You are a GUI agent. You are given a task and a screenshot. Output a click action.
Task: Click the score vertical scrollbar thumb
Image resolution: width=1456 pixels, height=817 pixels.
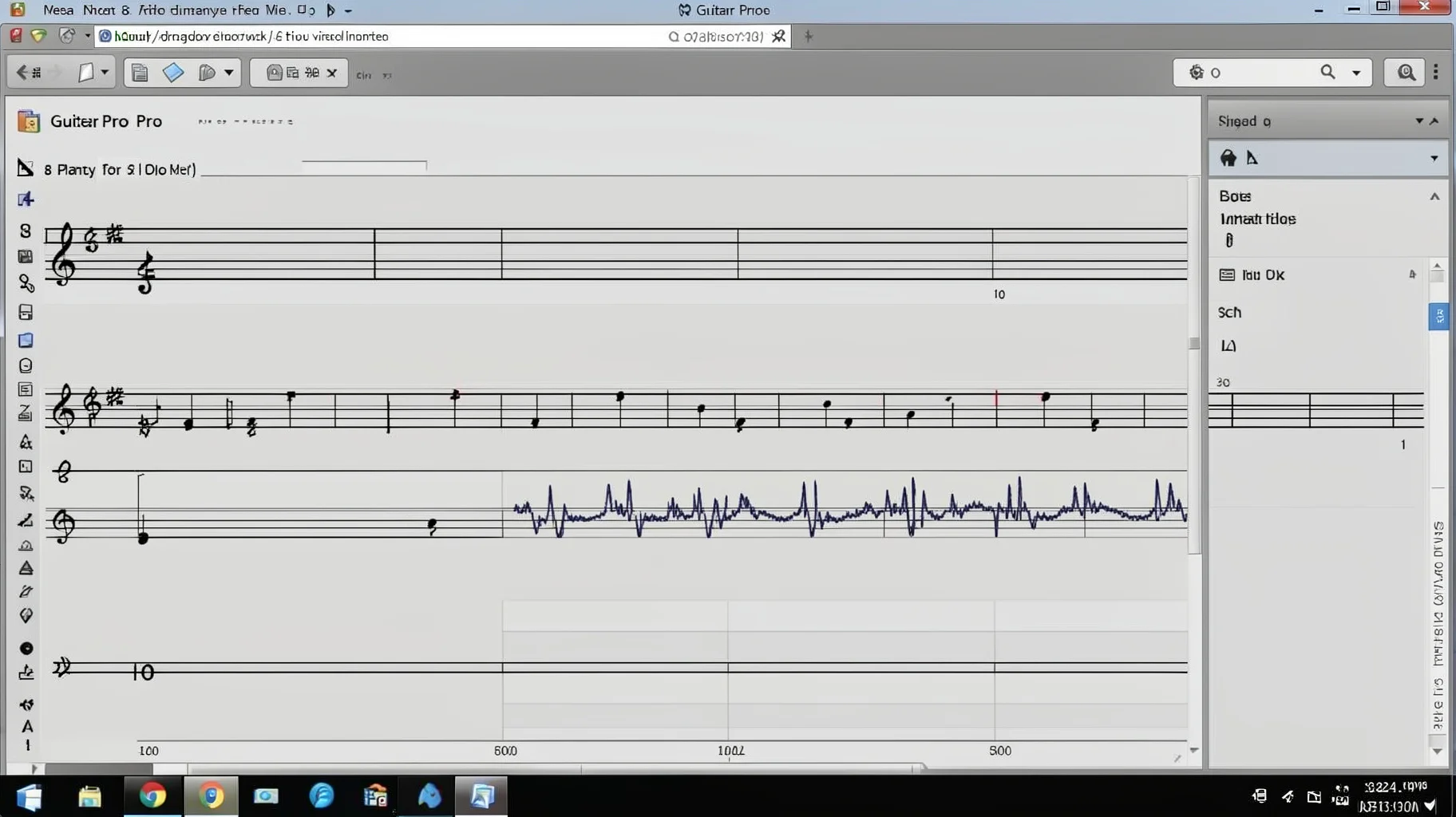click(1194, 343)
